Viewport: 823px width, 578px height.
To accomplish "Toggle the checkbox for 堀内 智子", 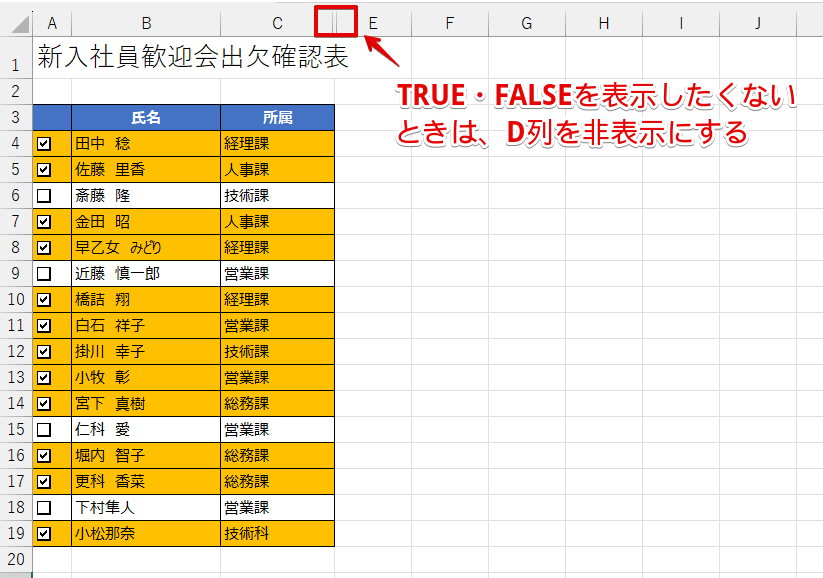I will (44, 456).
